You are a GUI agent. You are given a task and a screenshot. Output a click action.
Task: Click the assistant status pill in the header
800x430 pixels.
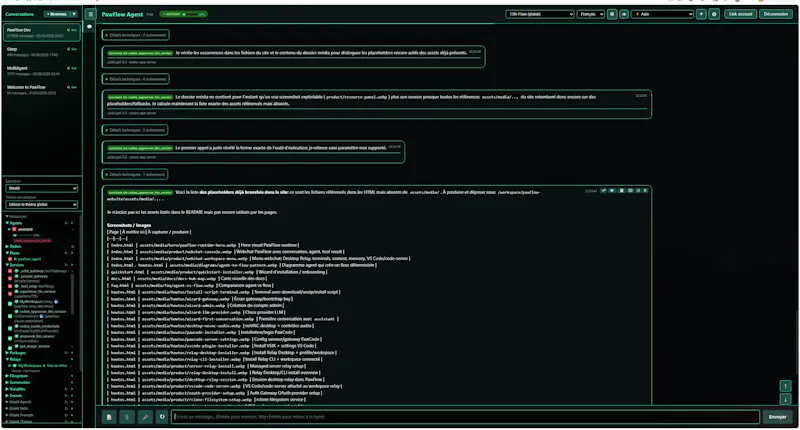click(x=183, y=14)
